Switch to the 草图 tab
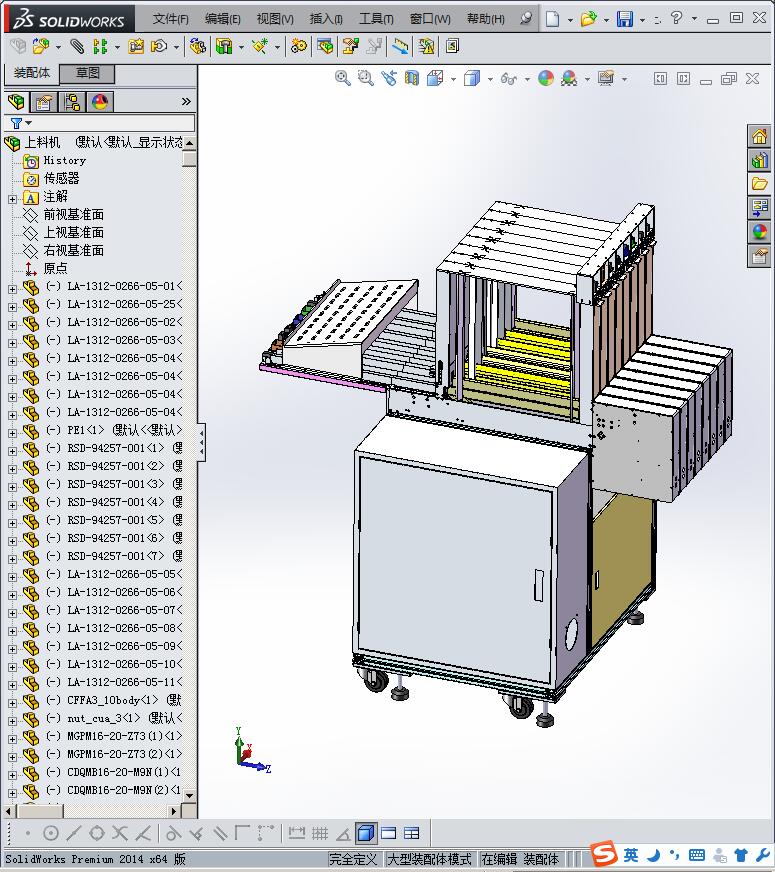 pos(87,73)
